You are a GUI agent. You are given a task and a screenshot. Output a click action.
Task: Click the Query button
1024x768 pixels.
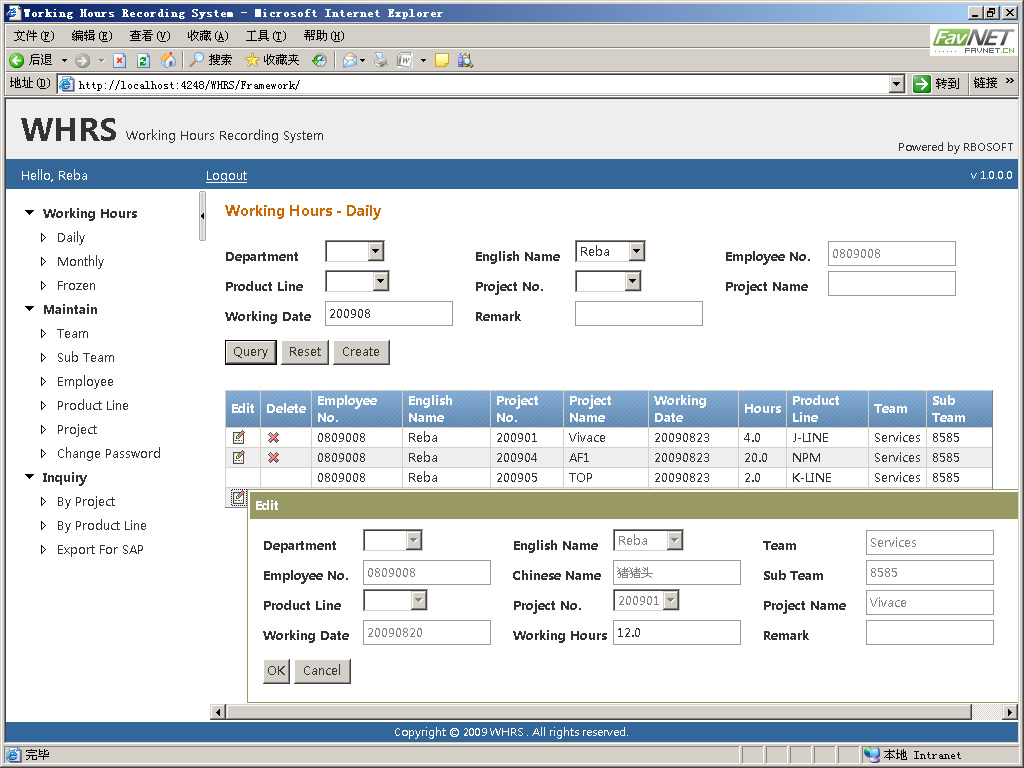(x=251, y=352)
